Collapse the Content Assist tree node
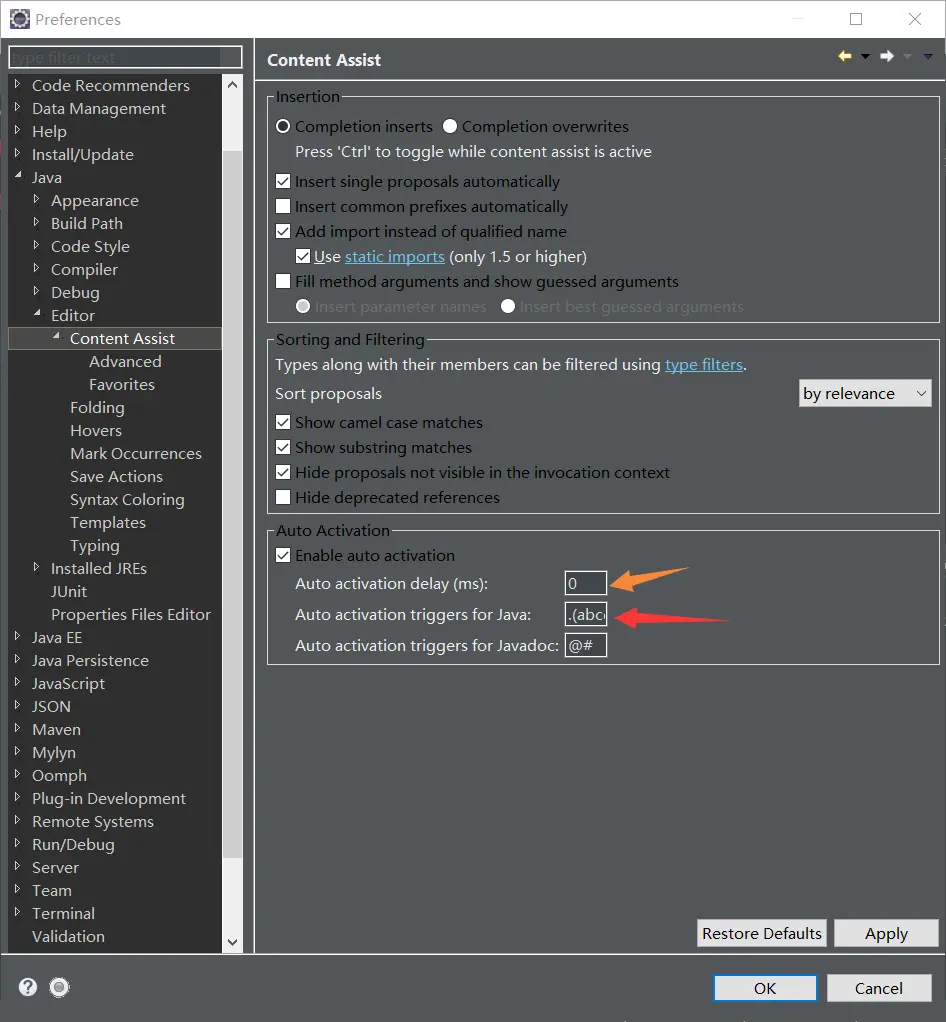Image resolution: width=946 pixels, height=1022 pixels. coord(56,337)
